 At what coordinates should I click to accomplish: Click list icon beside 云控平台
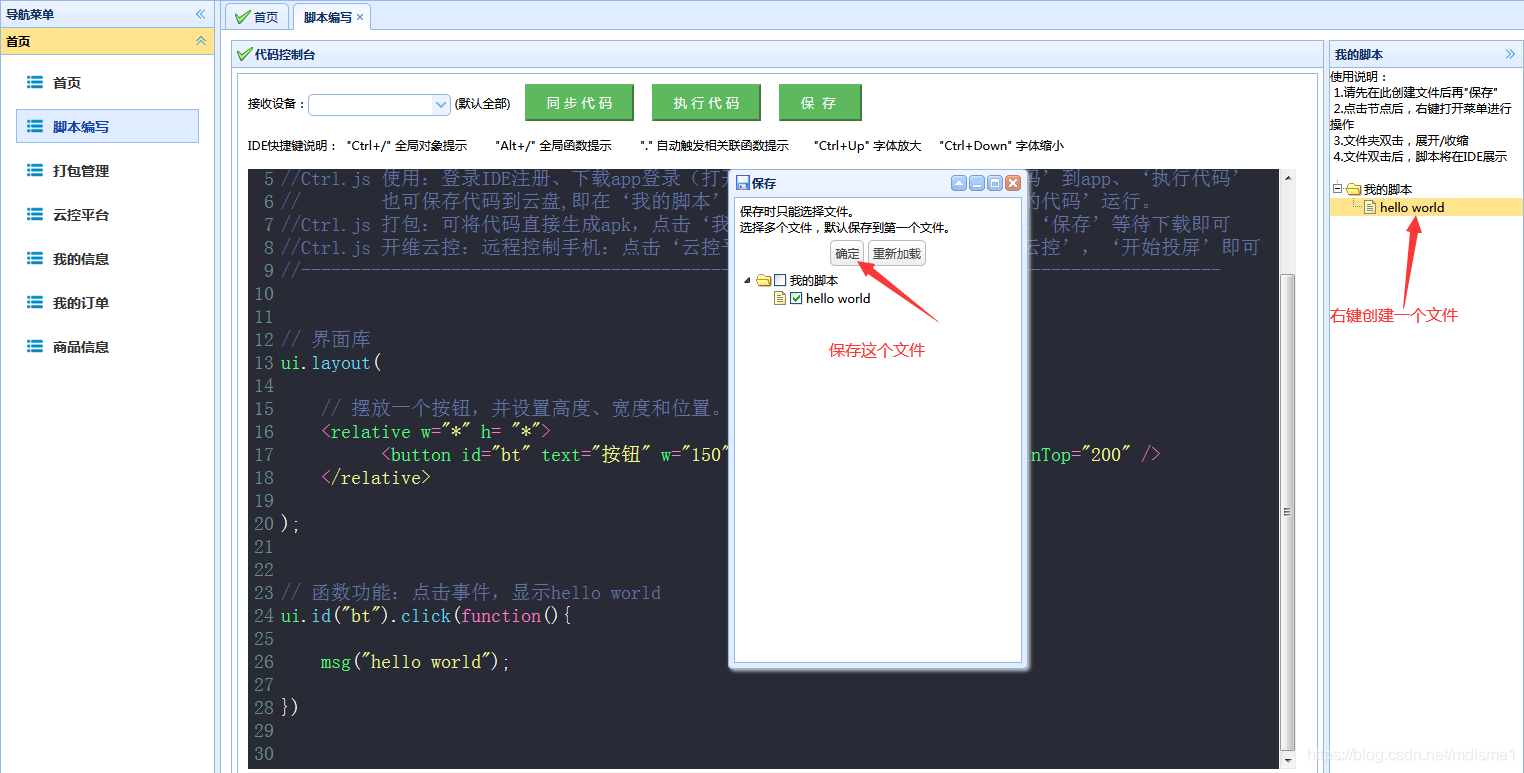(x=35, y=214)
